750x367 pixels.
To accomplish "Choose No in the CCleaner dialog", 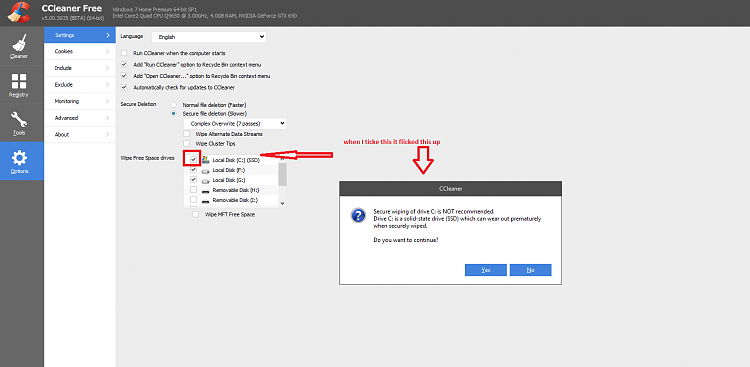I will coord(530,270).
